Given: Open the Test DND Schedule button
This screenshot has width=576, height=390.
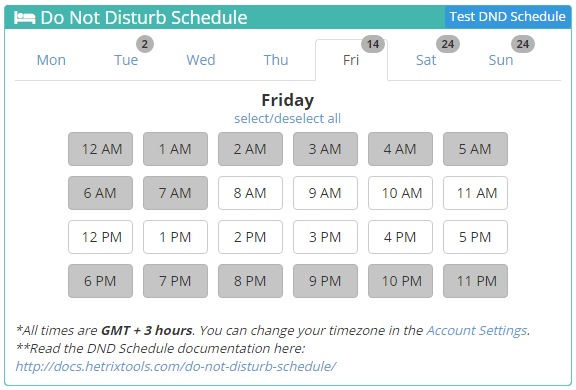Looking at the screenshot, I should pyautogui.click(x=508, y=17).
